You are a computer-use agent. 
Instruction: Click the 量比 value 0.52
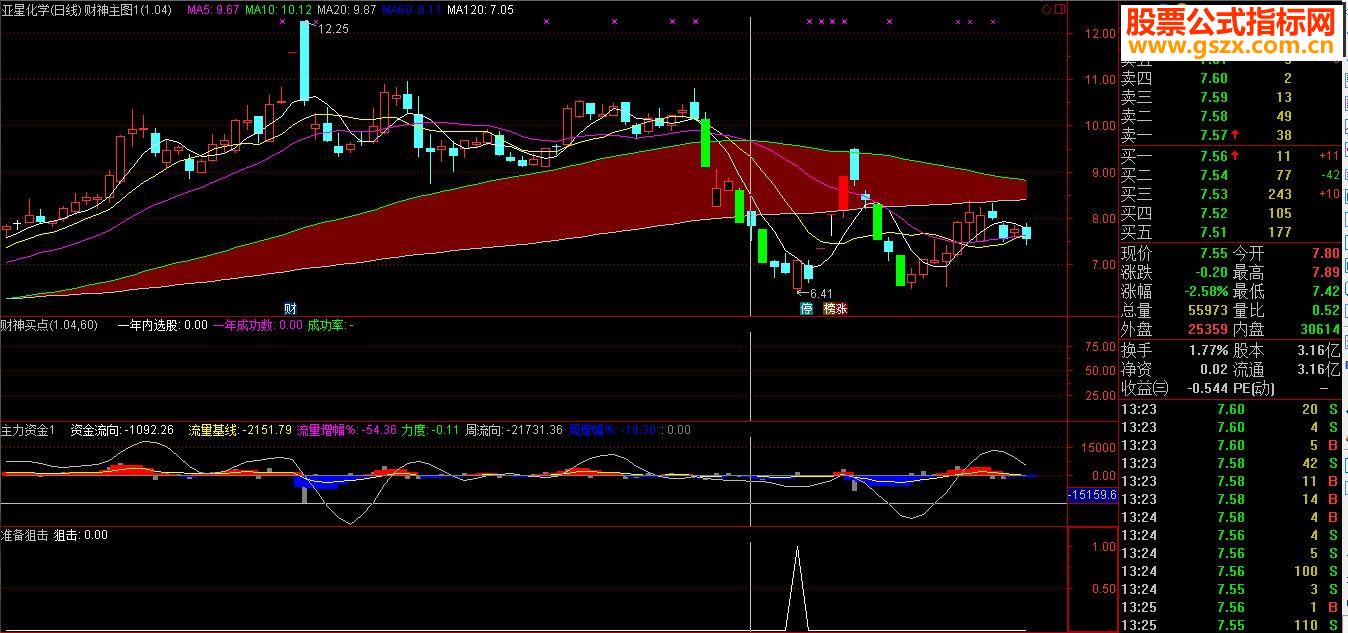coord(1325,311)
